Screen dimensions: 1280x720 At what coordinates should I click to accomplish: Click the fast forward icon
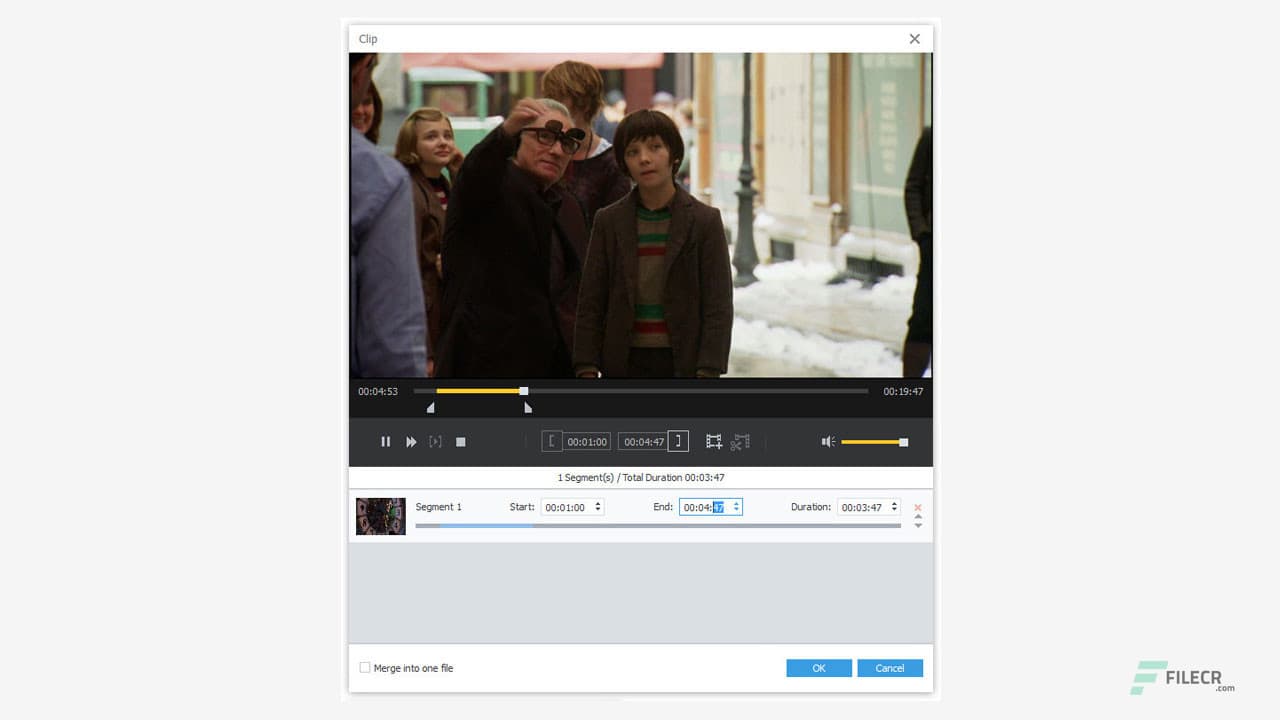click(411, 441)
